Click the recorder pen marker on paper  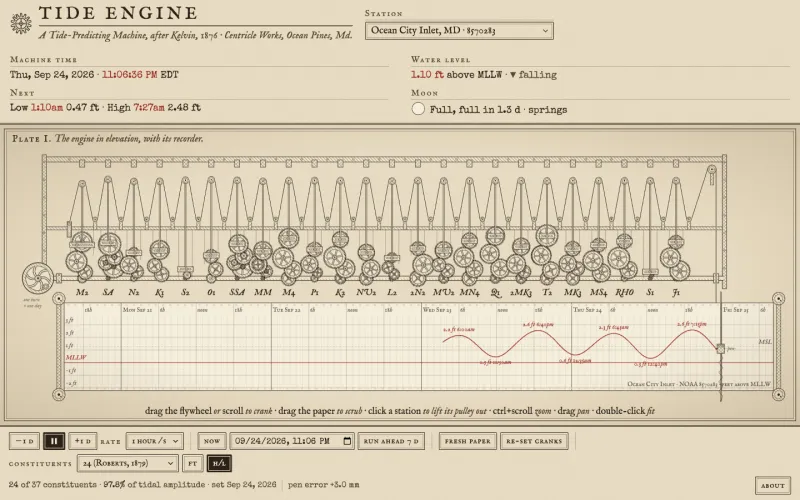click(720, 348)
